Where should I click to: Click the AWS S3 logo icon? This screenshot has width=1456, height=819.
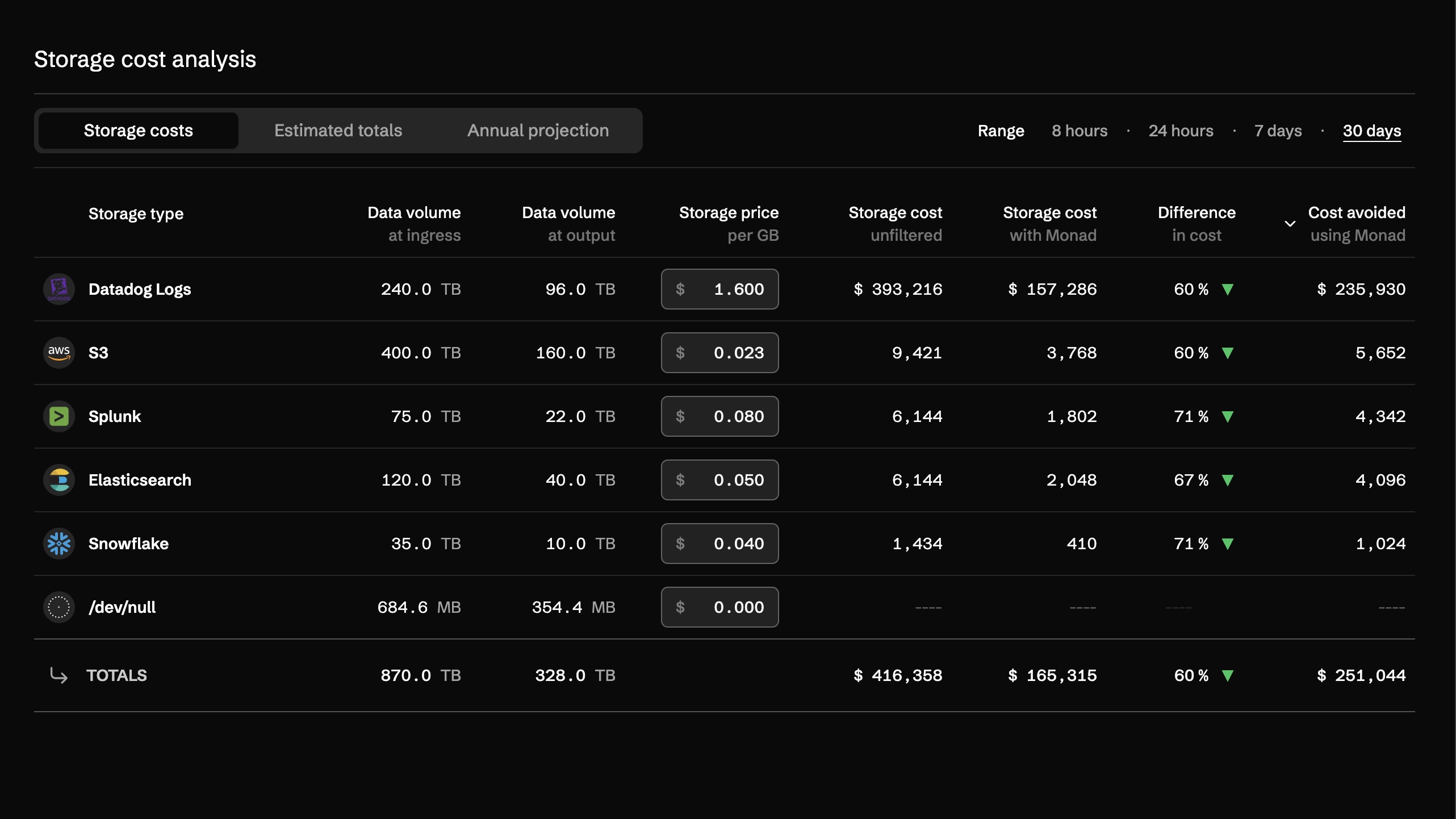click(x=59, y=353)
